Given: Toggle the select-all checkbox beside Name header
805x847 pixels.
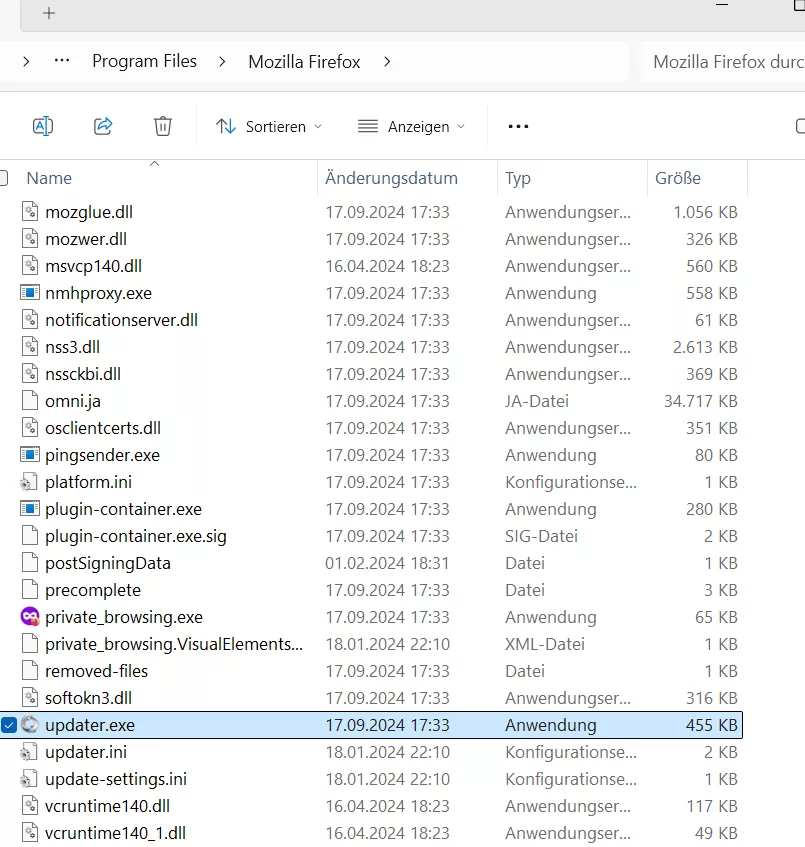Looking at the screenshot, I should coord(4,178).
